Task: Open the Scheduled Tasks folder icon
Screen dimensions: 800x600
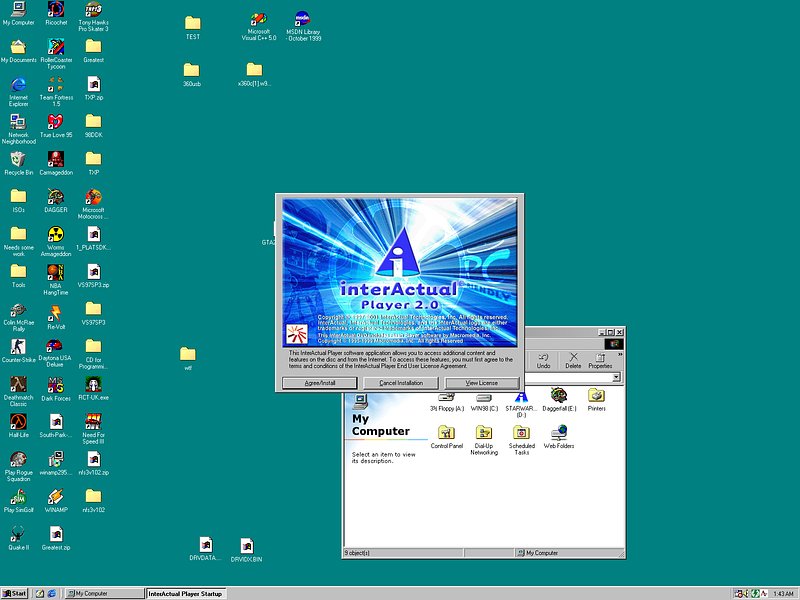Action: pyautogui.click(x=521, y=432)
